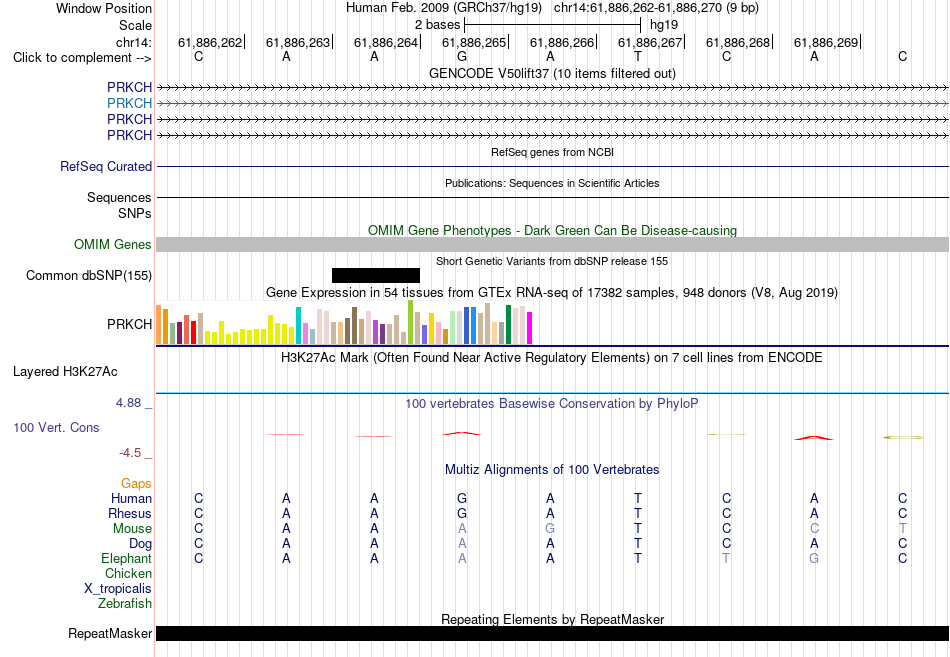This screenshot has height=657, width=950.
Task: Open the RefSeq Curated track label
Action: [x=105, y=166]
